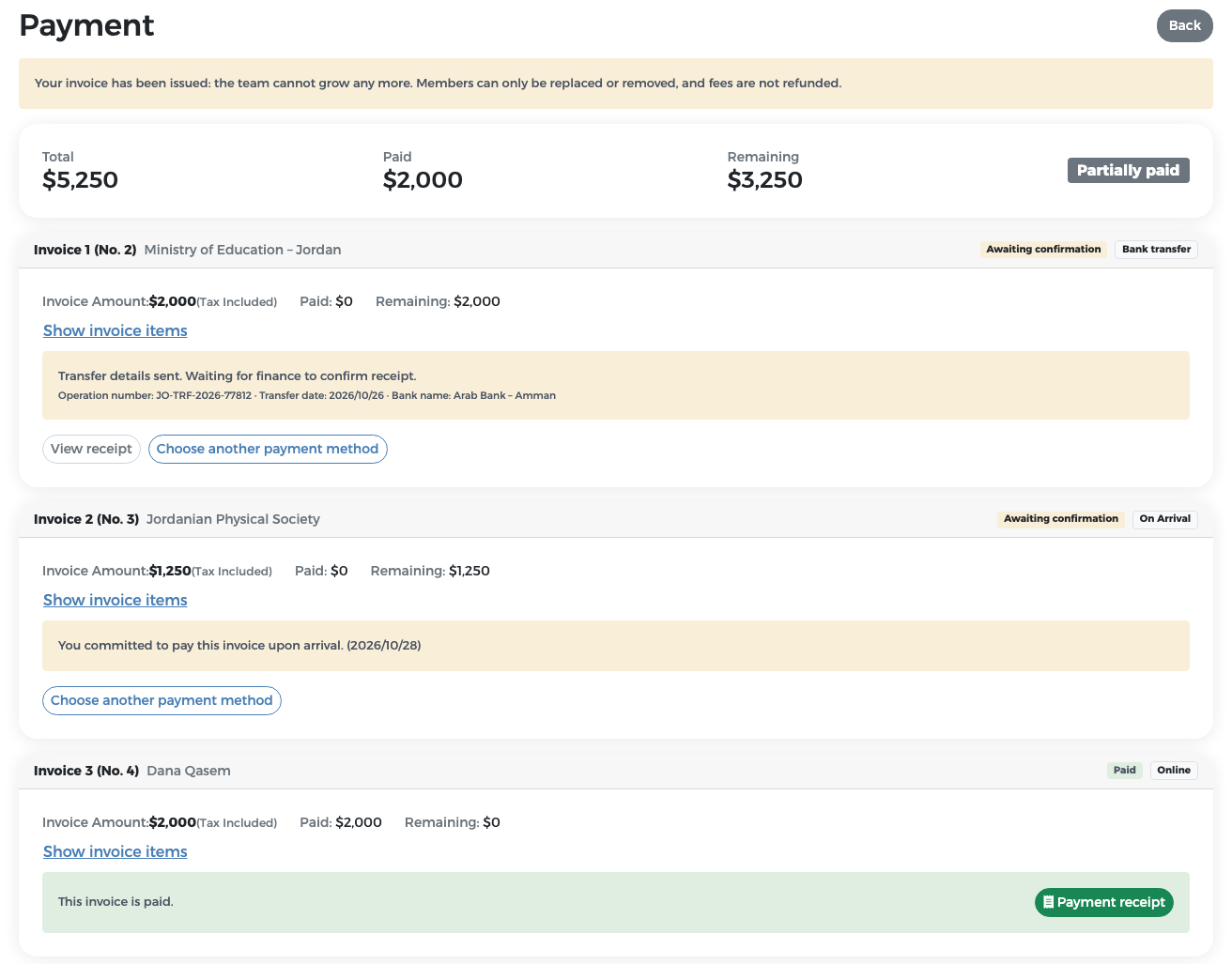Click the Partially paid status badge
This screenshot has width=1232, height=964.
click(x=1128, y=170)
